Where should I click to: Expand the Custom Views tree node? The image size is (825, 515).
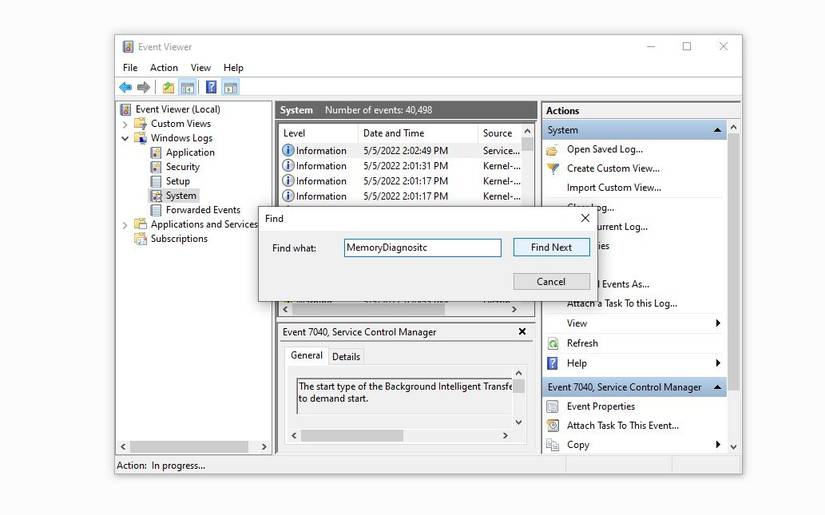(x=125, y=124)
